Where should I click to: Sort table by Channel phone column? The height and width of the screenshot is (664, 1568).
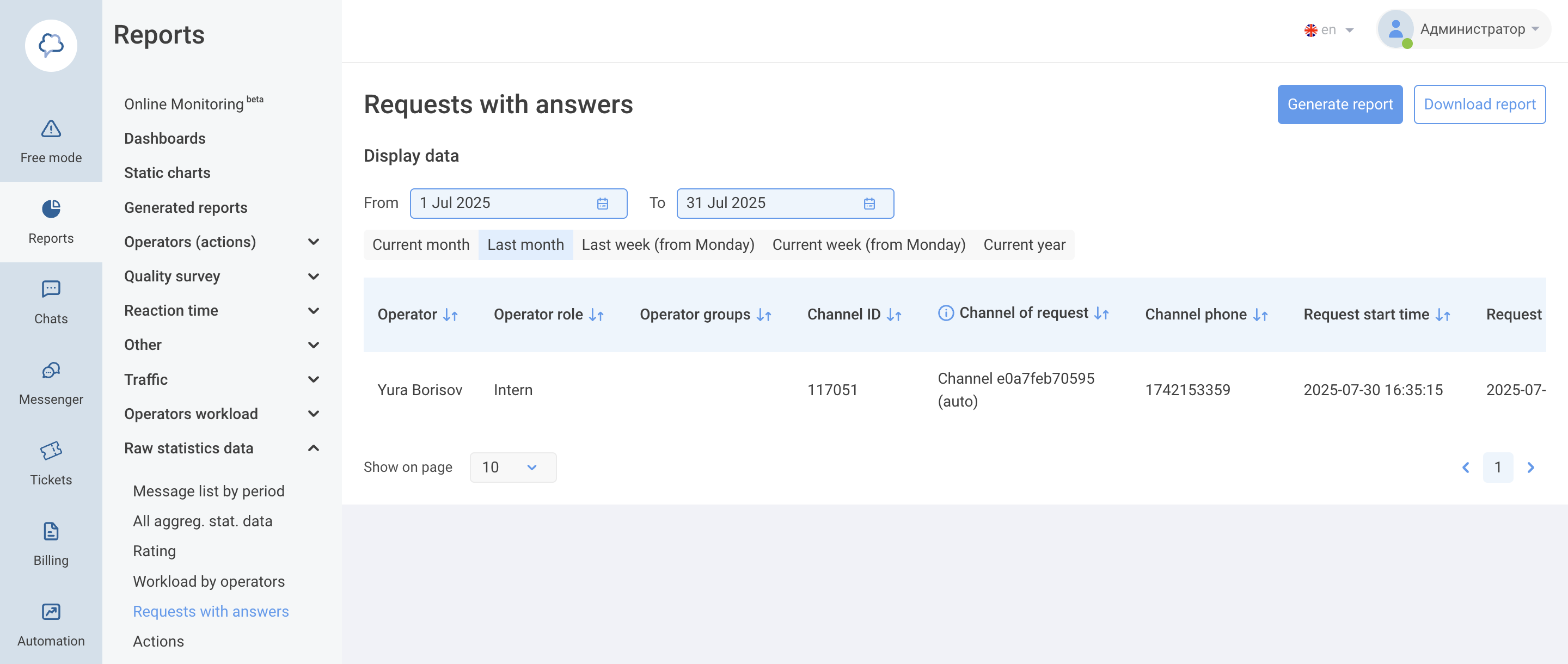1260,315
